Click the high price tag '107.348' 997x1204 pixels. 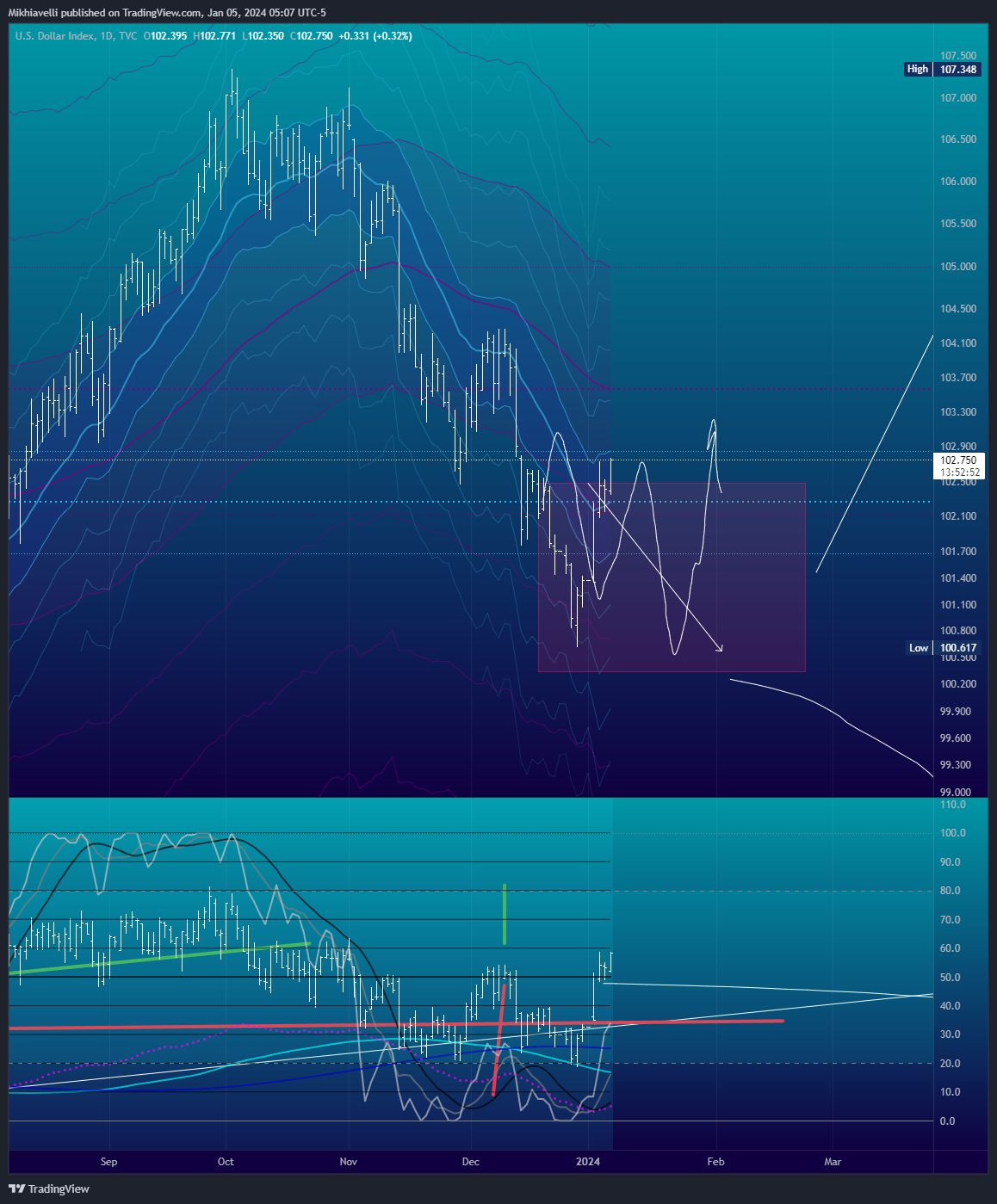tap(958, 69)
